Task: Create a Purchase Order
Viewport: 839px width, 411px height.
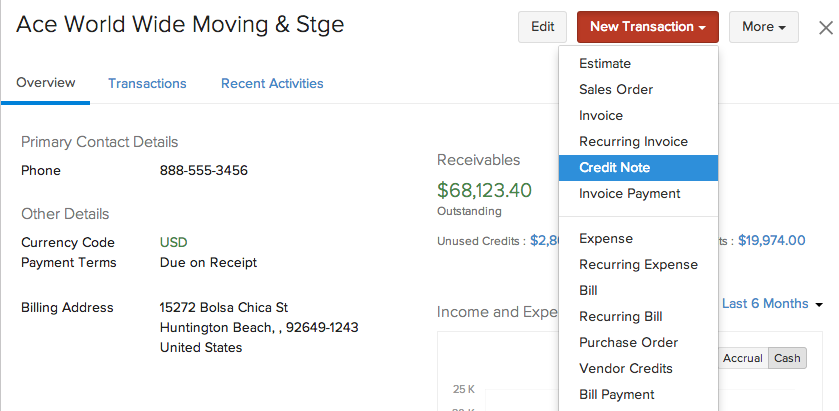Action: (x=628, y=343)
